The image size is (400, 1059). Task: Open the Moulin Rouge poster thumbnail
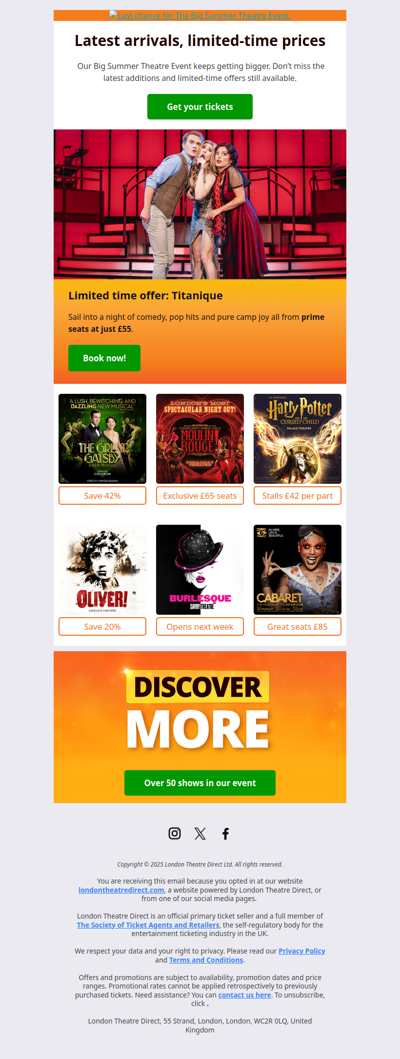tap(200, 439)
